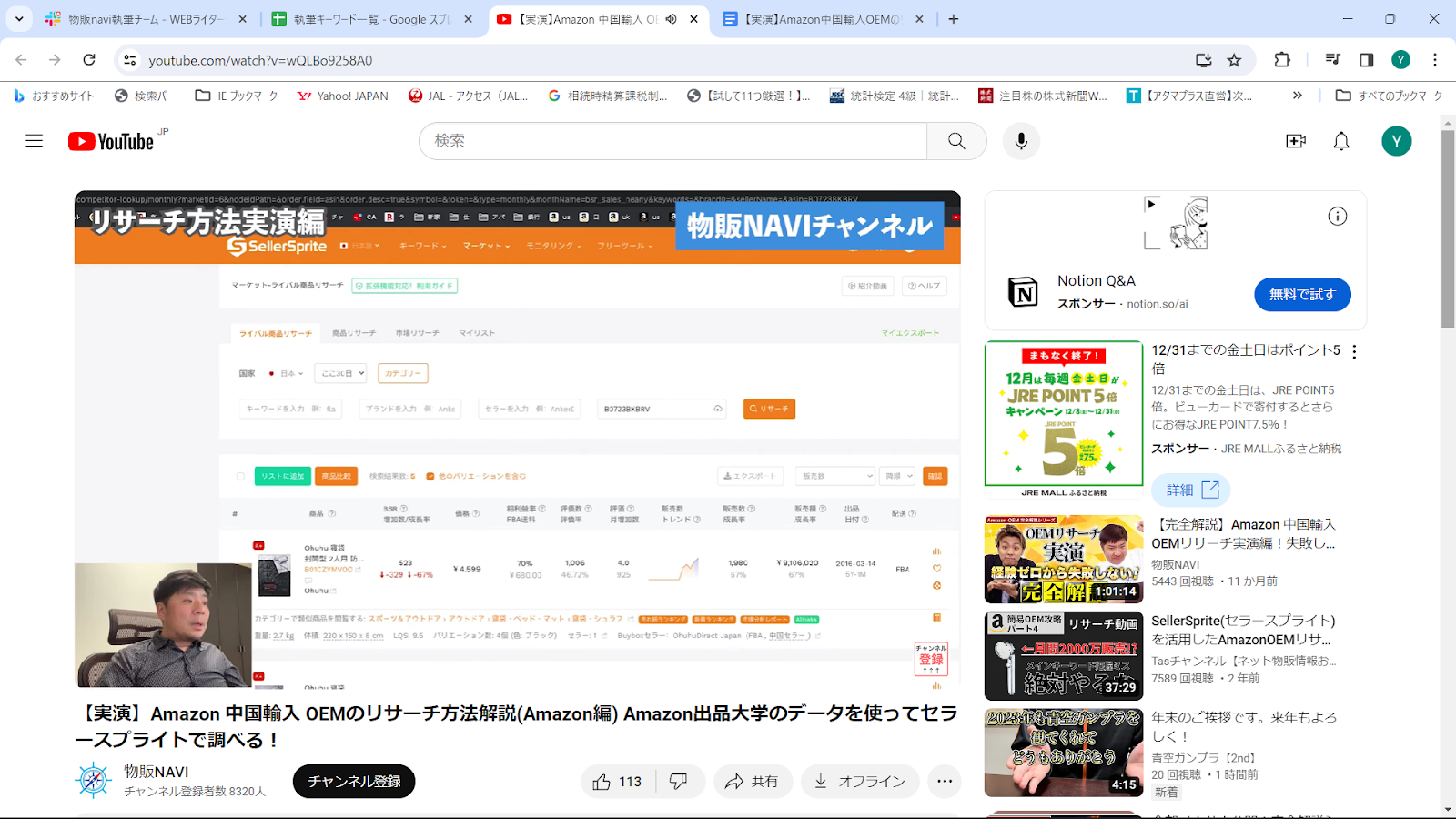Open the Extensions puzzle icon
Screen dimensions: 1456x819
point(1282,60)
